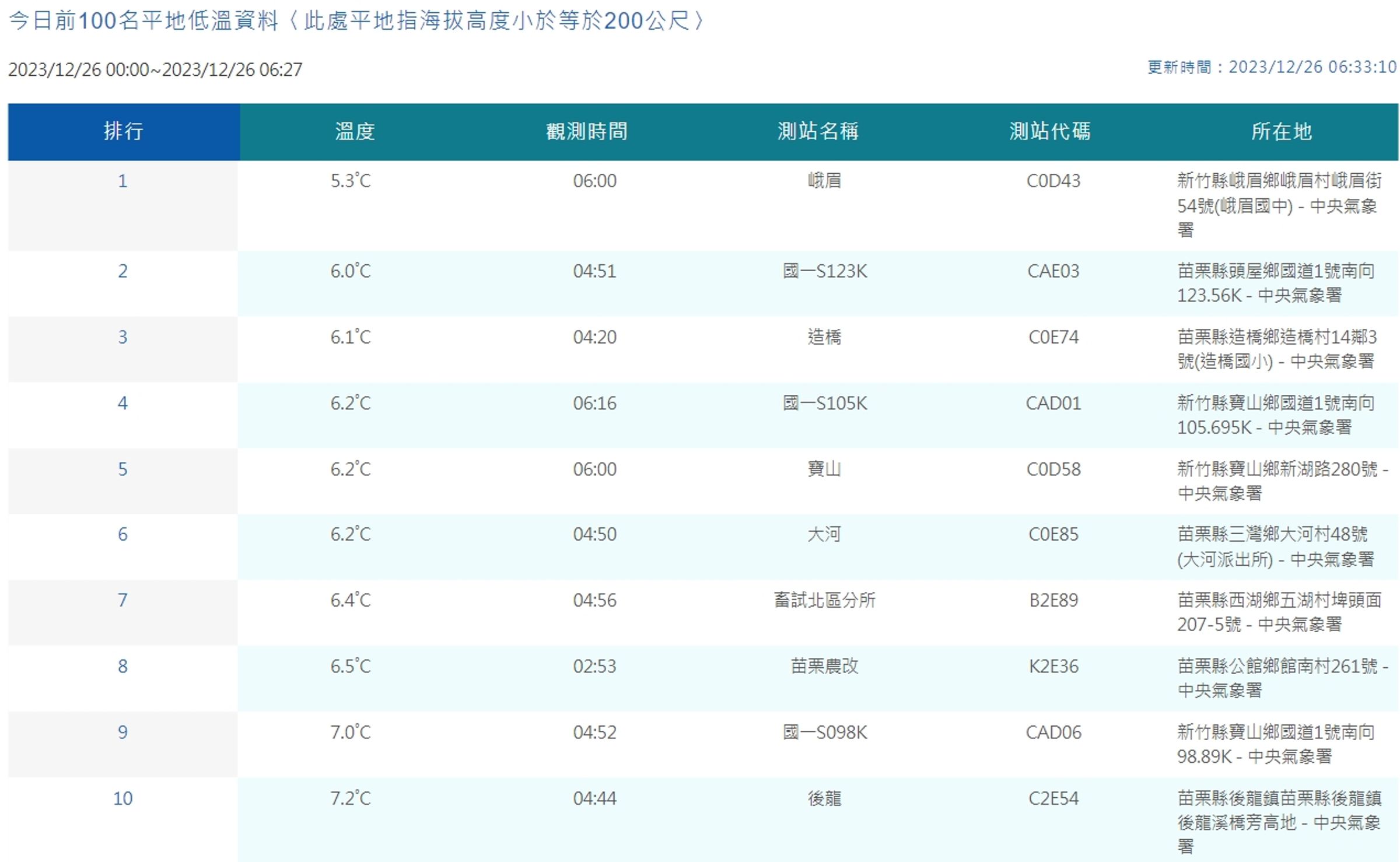Image resolution: width=1400 pixels, height=862 pixels.
Task: Select station name 國一S123K
Action: [825, 271]
